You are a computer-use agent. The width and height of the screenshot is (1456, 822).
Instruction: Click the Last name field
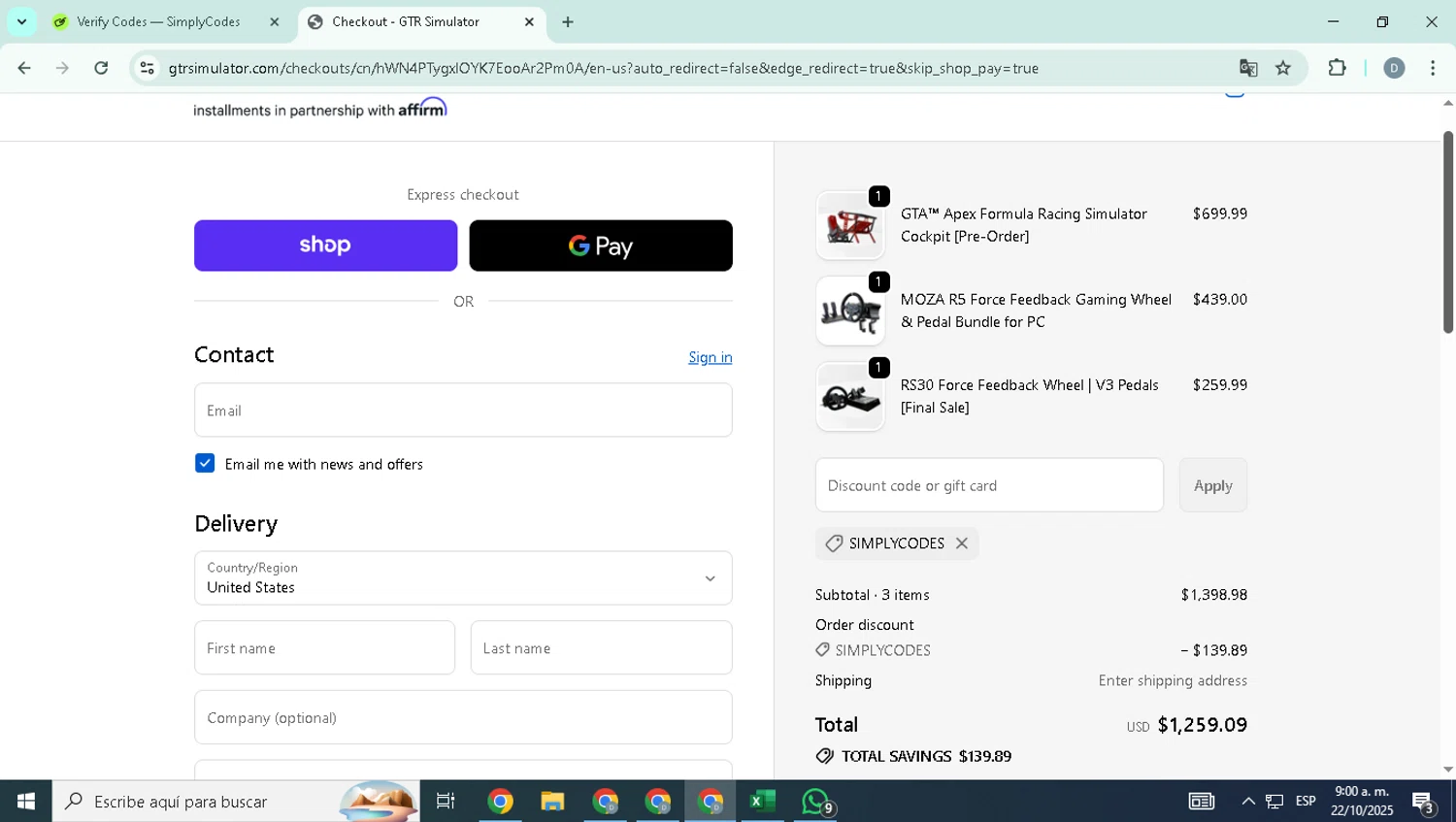(601, 647)
